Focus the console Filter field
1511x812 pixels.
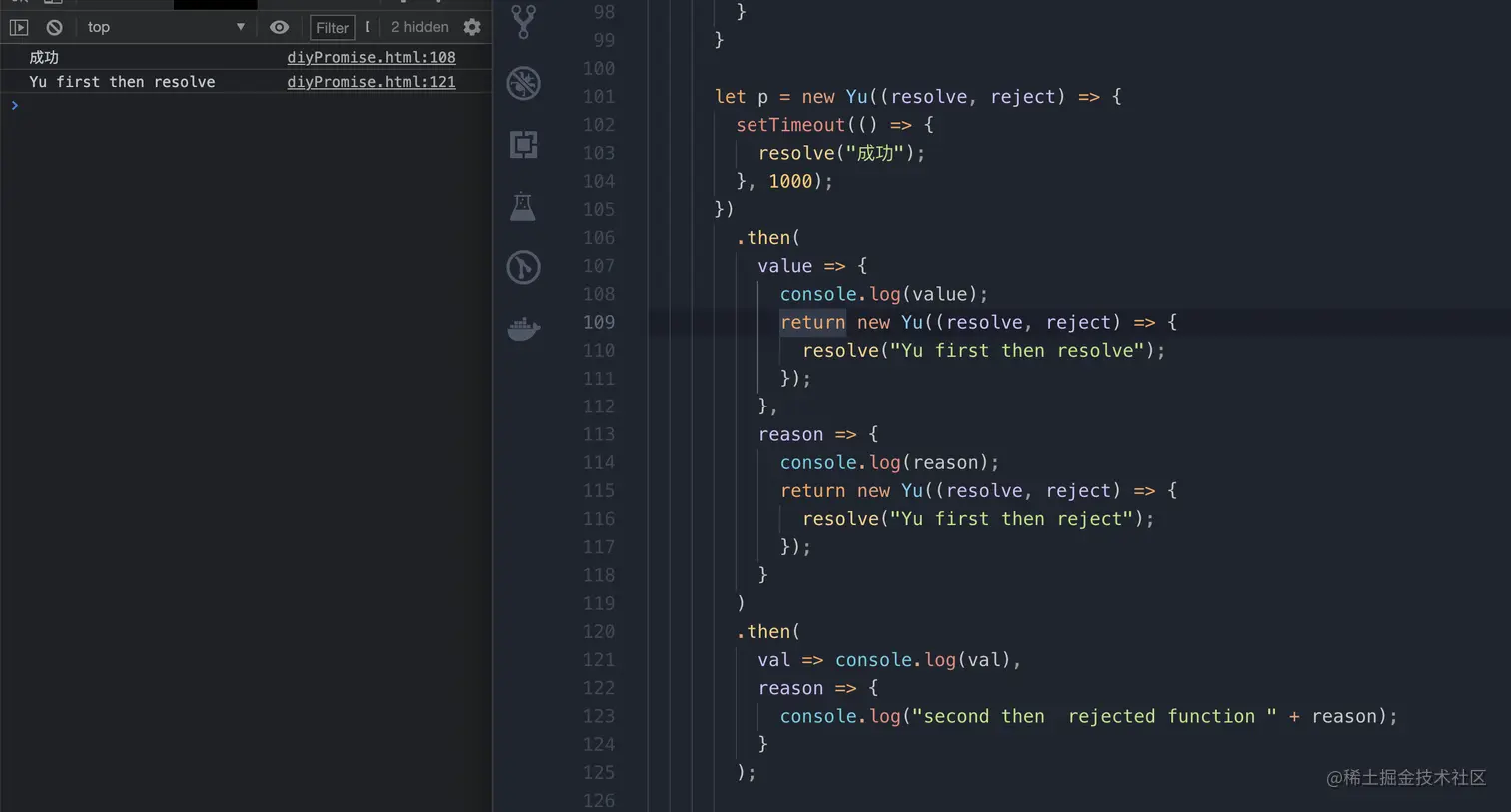(x=332, y=28)
